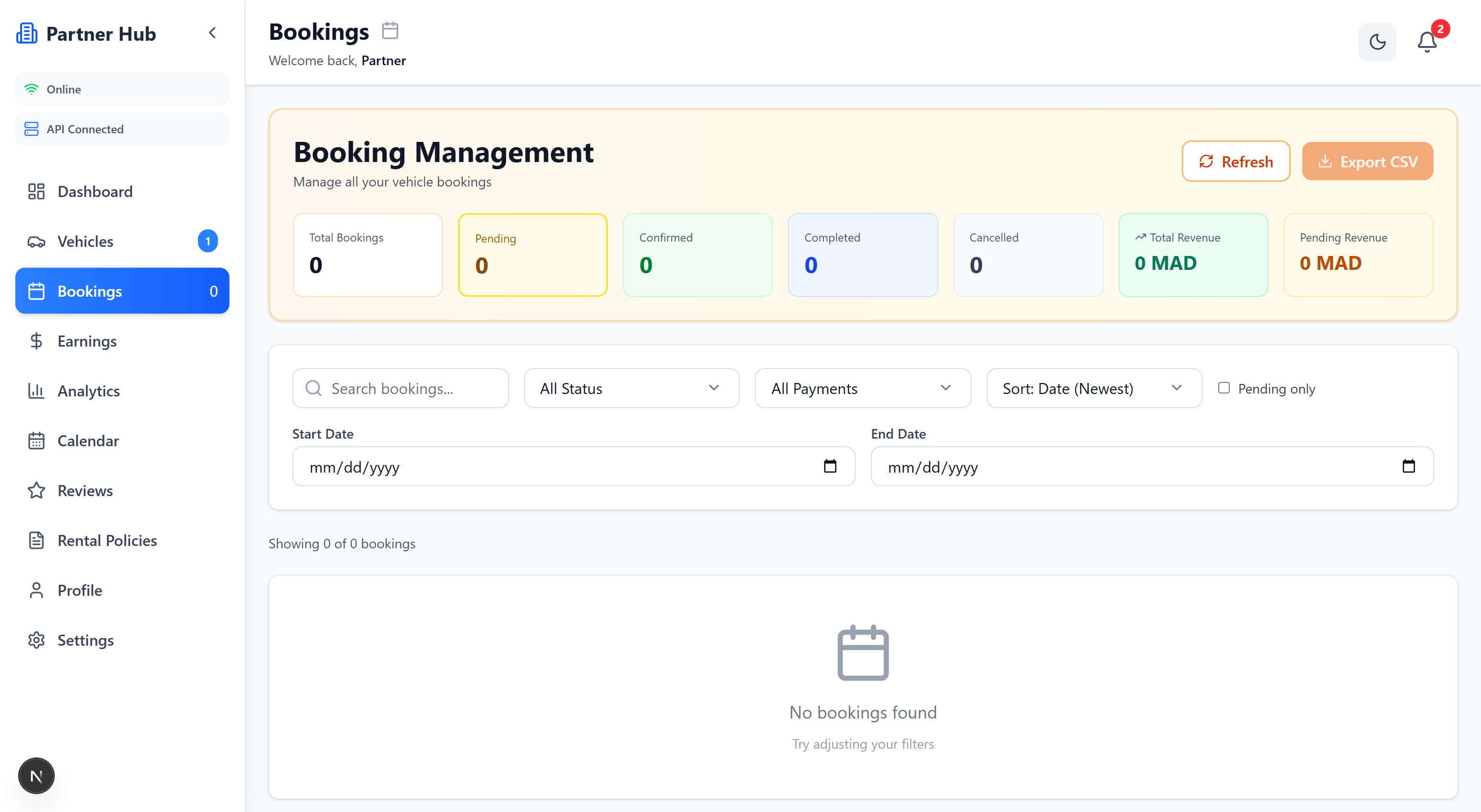Click the Partner Hub building logo
Screen dimensions: 1481x812
[26, 34]
